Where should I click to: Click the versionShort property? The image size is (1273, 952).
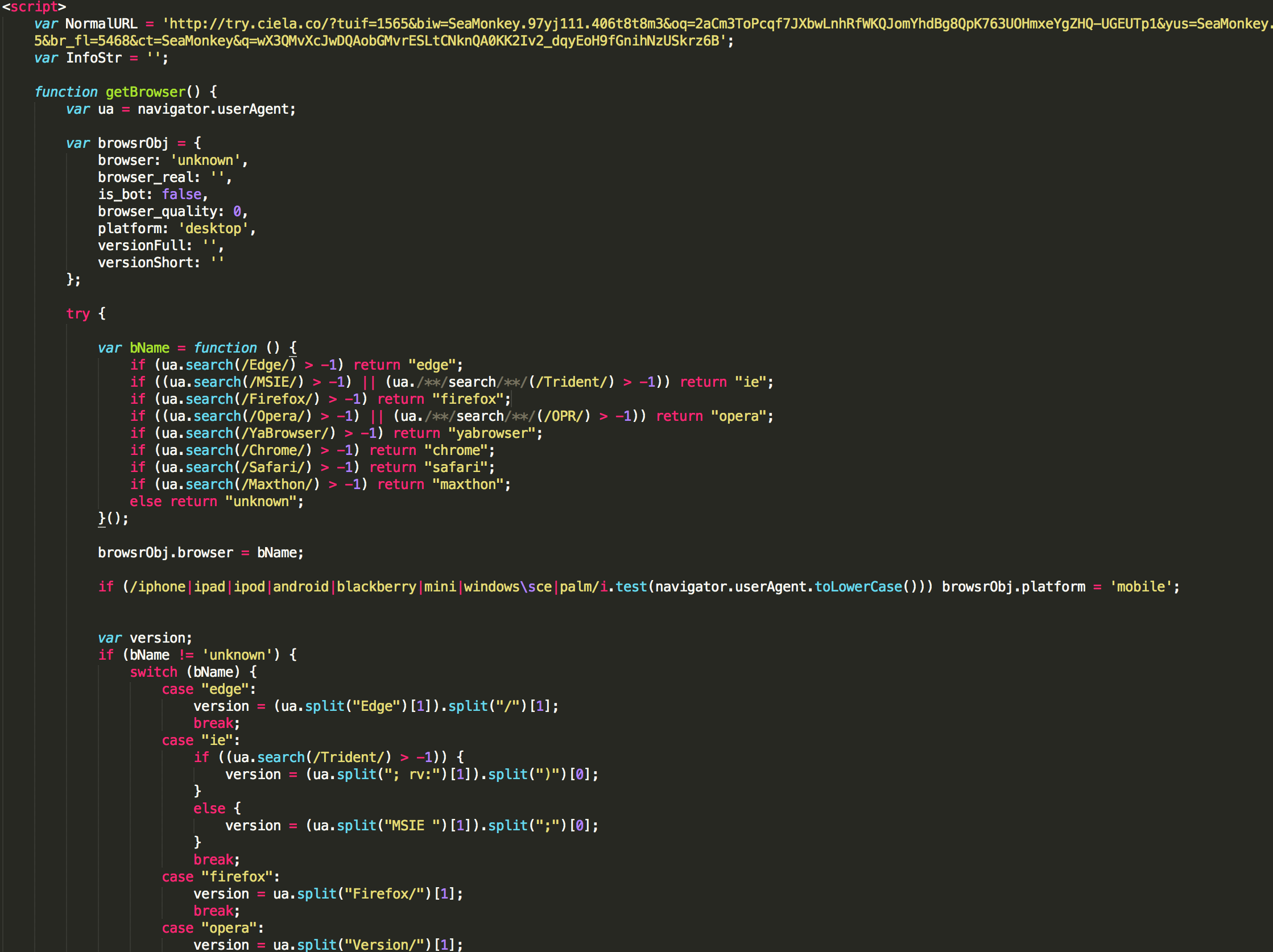point(160,263)
